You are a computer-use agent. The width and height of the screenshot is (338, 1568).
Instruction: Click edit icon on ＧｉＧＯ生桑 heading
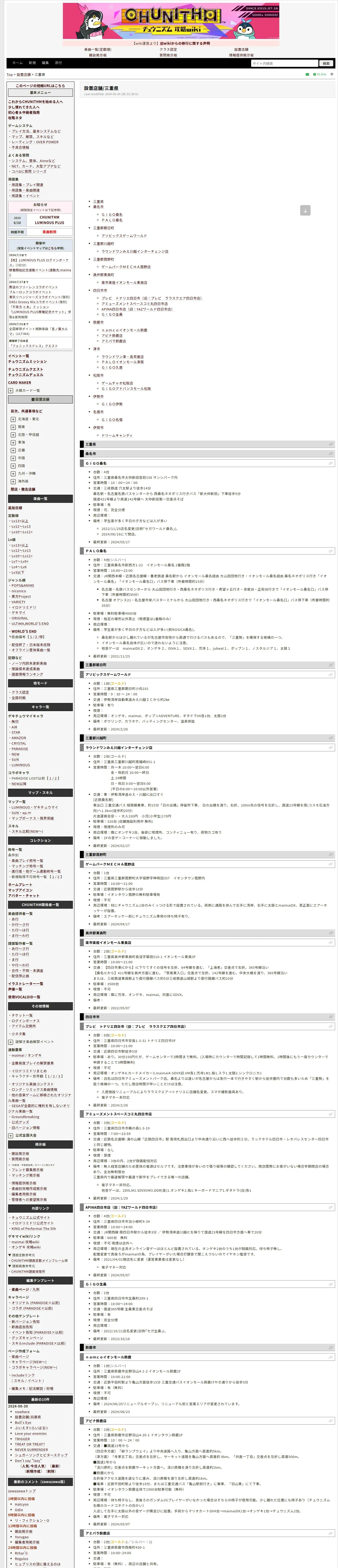[331, 1284]
